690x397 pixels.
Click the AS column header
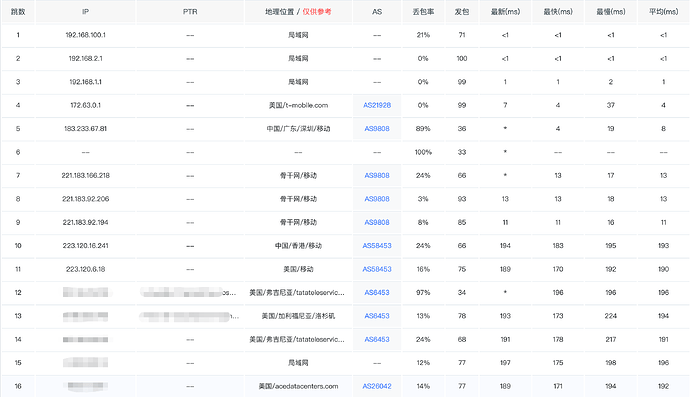click(x=377, y=12)
